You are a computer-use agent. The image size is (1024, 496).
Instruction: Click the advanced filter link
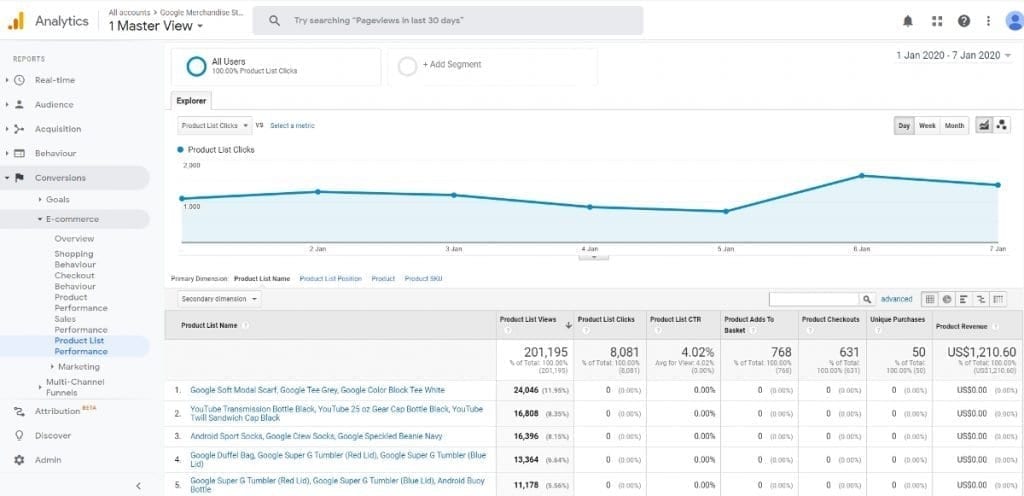[x=897, y=299]
